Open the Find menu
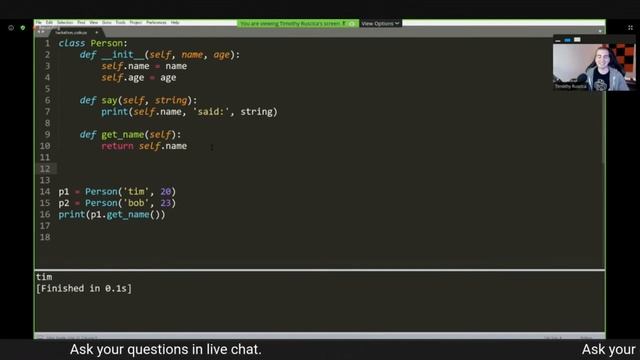The image size is (640, 360). (x=81, y=22)
